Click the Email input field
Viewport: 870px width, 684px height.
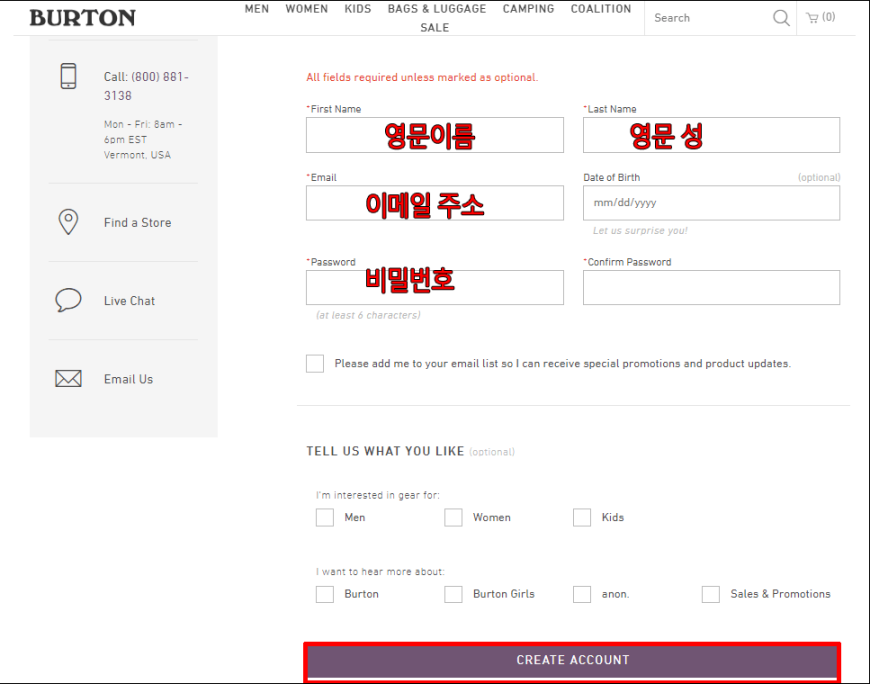[x=434, y=203]
